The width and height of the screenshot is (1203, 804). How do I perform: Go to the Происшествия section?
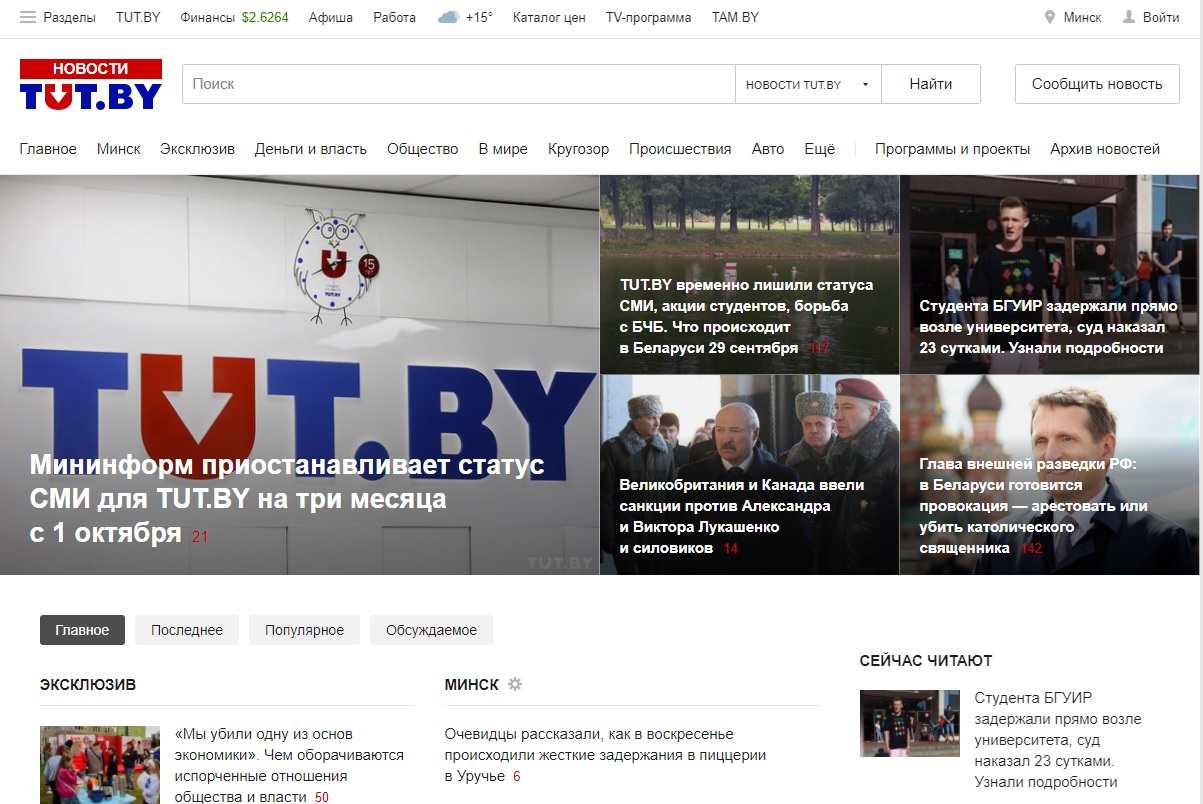(x=680, y=149)
